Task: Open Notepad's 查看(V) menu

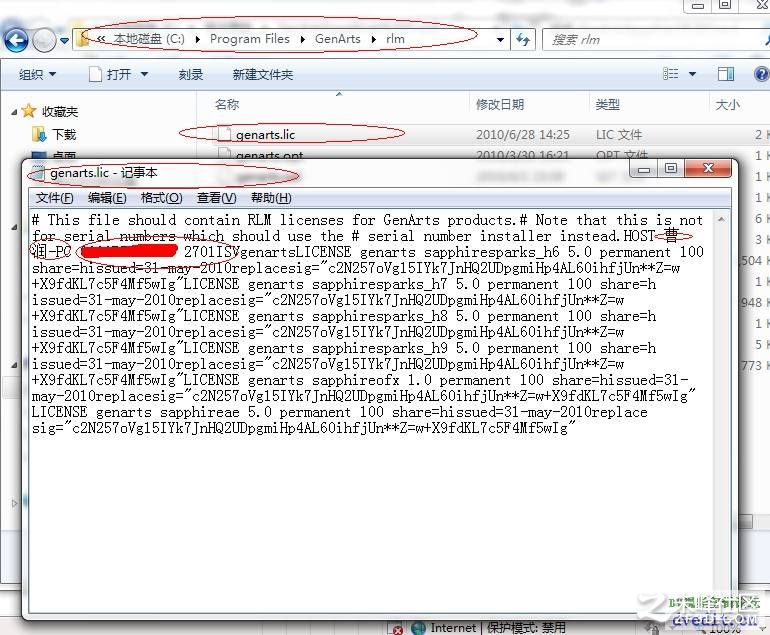Action: coord(217,198)
